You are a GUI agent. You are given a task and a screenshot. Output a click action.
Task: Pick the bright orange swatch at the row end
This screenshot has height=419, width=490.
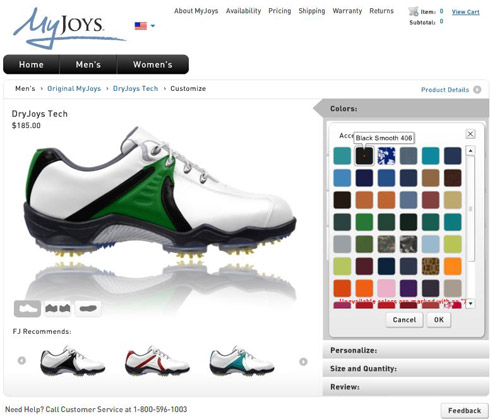click(453, 266)
